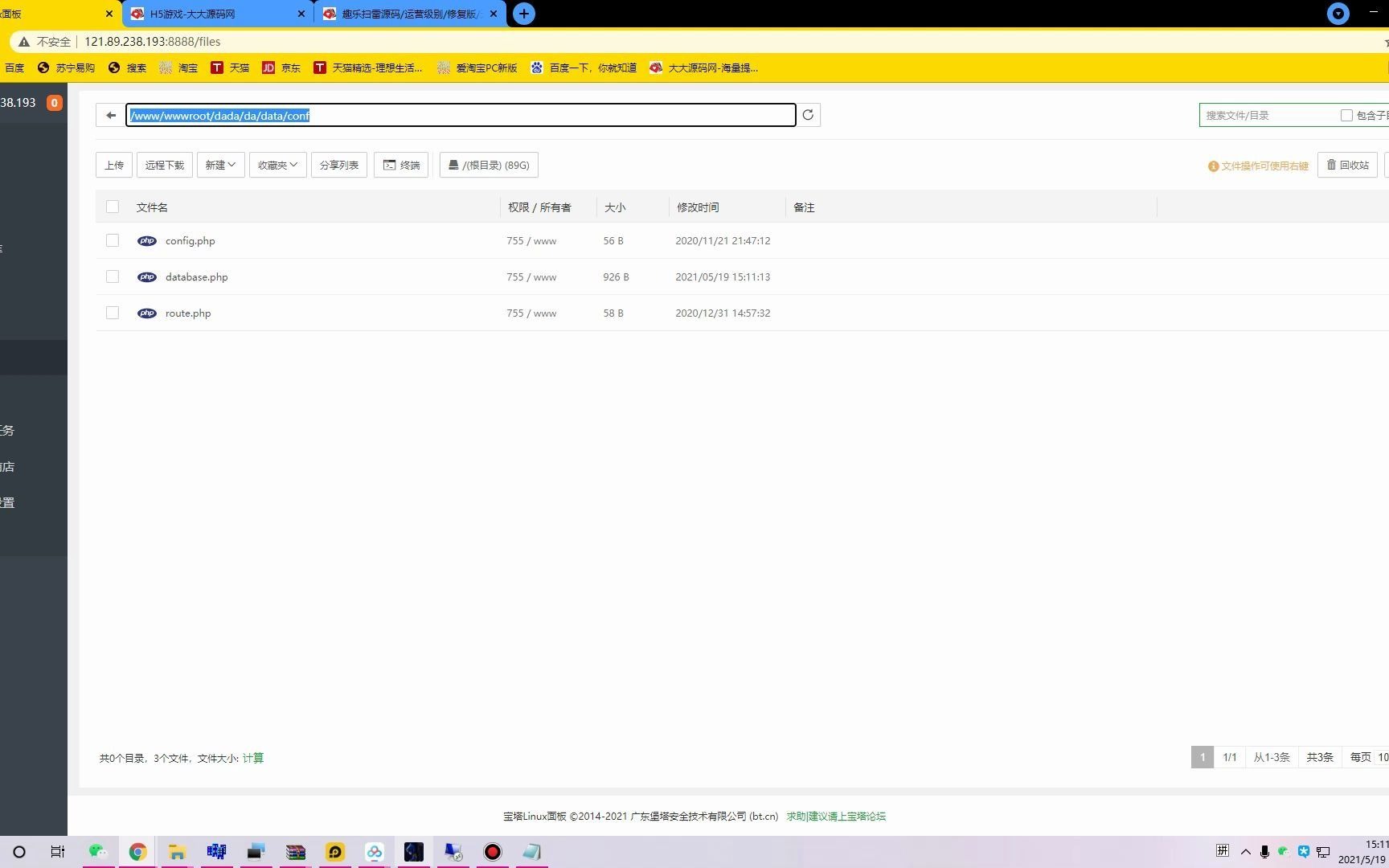Open the terminal (终端) button
Viewport: 1389px width, 868px height.
tap(401, 165)
